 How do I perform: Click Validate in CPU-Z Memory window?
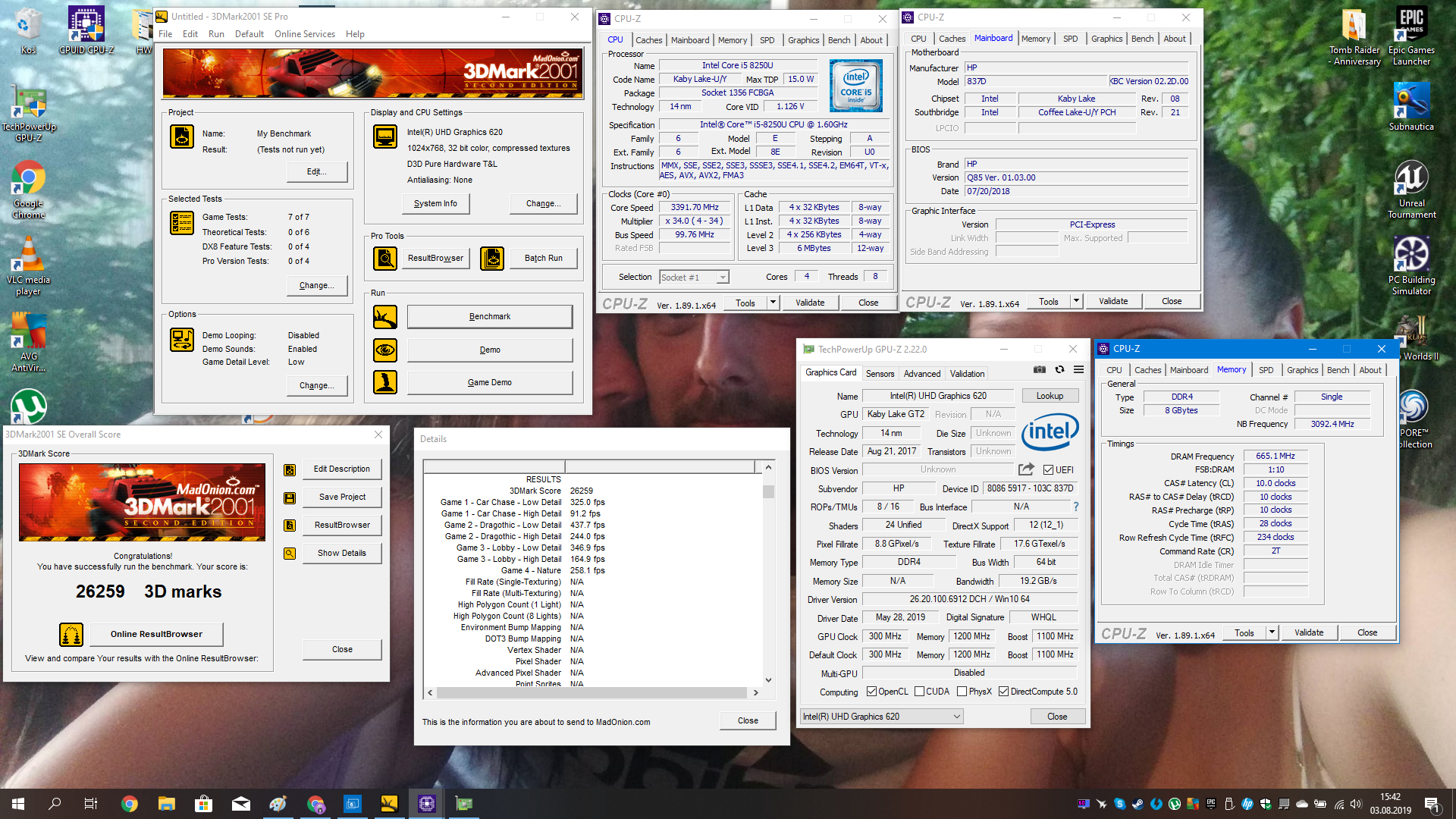[1309, 632]
